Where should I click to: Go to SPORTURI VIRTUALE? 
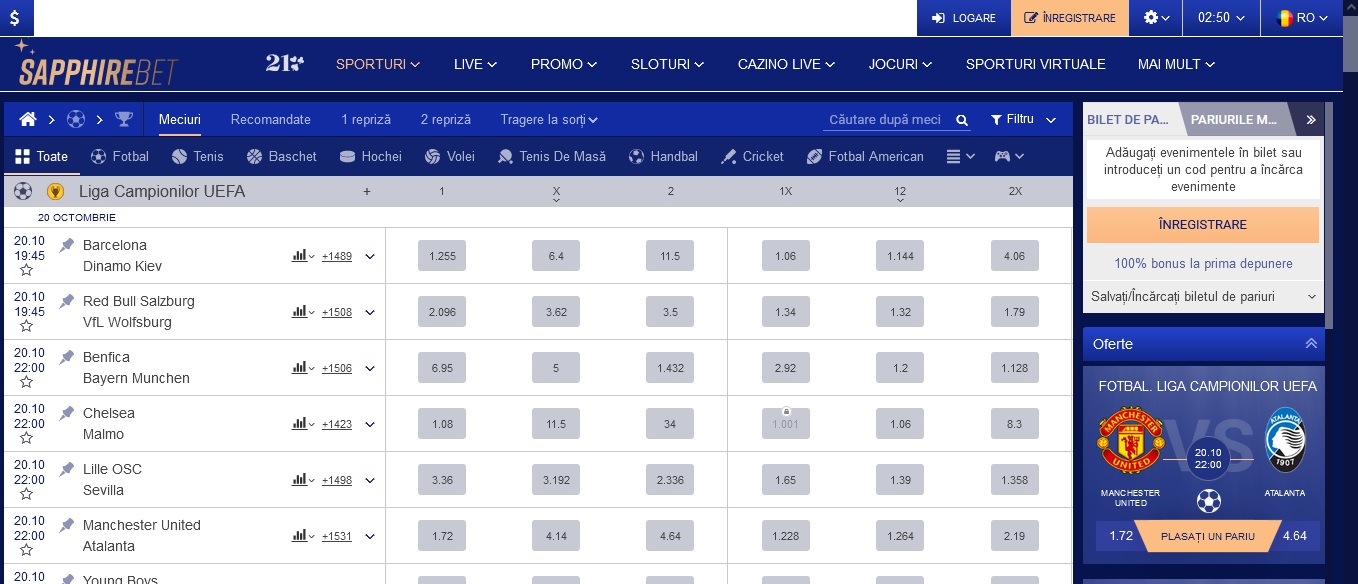1035,64
